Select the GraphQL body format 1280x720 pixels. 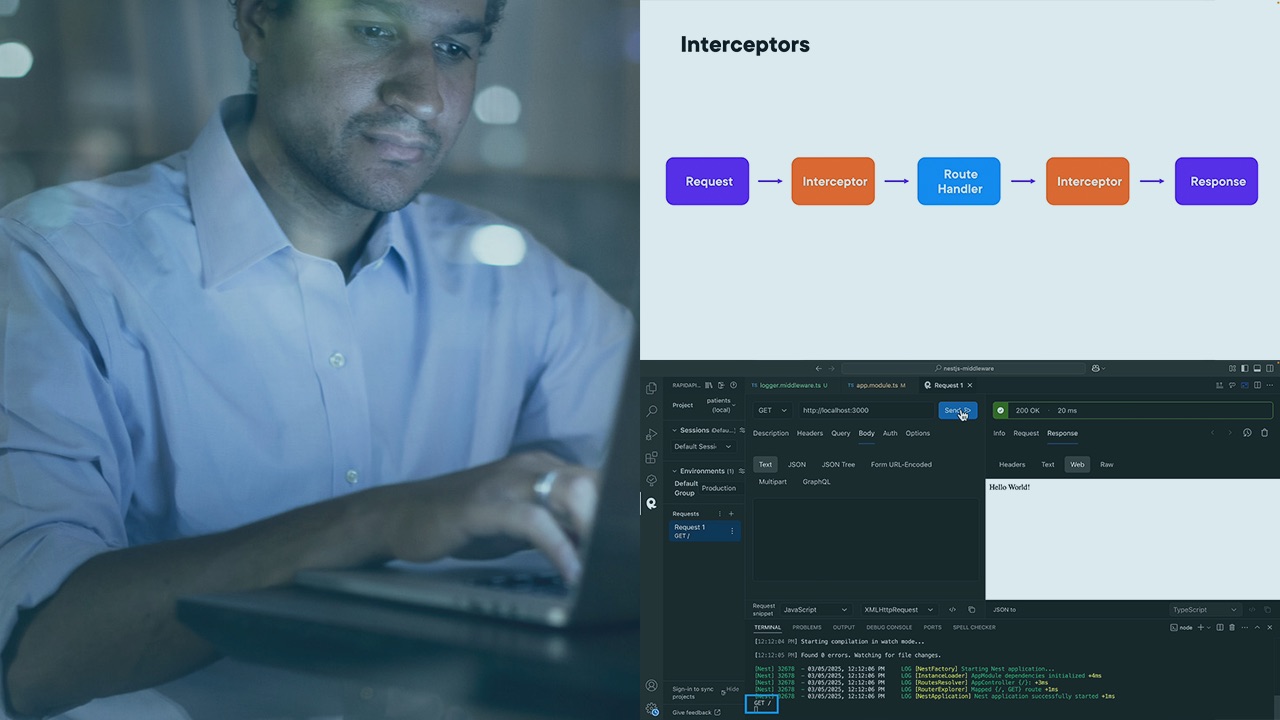tap(816, 481)
